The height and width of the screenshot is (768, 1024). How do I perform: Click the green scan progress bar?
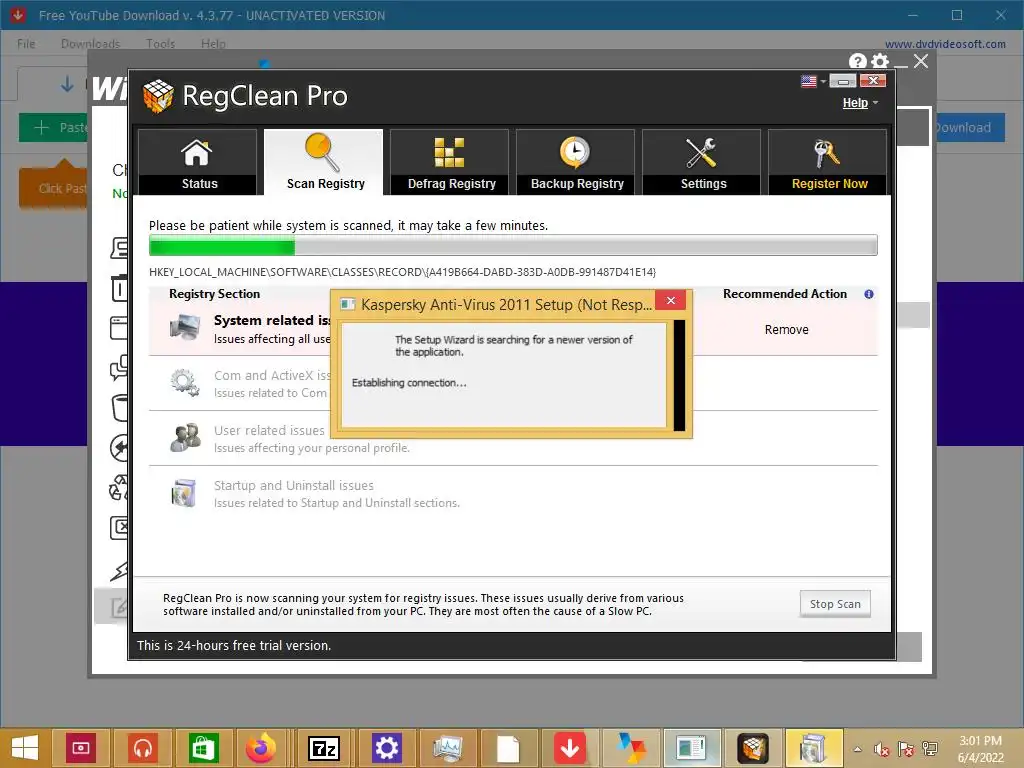pos(221,246)
